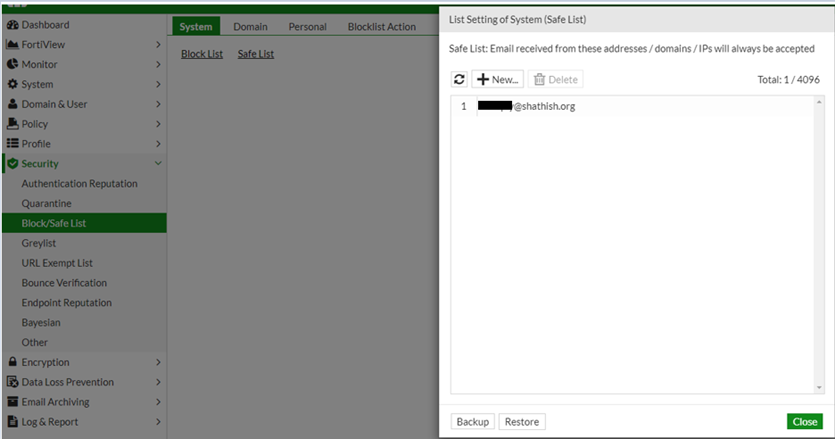The height and width of the screenshot is (439, 835).
Task: Switch to the Domain tab
Action: [250, 27]
